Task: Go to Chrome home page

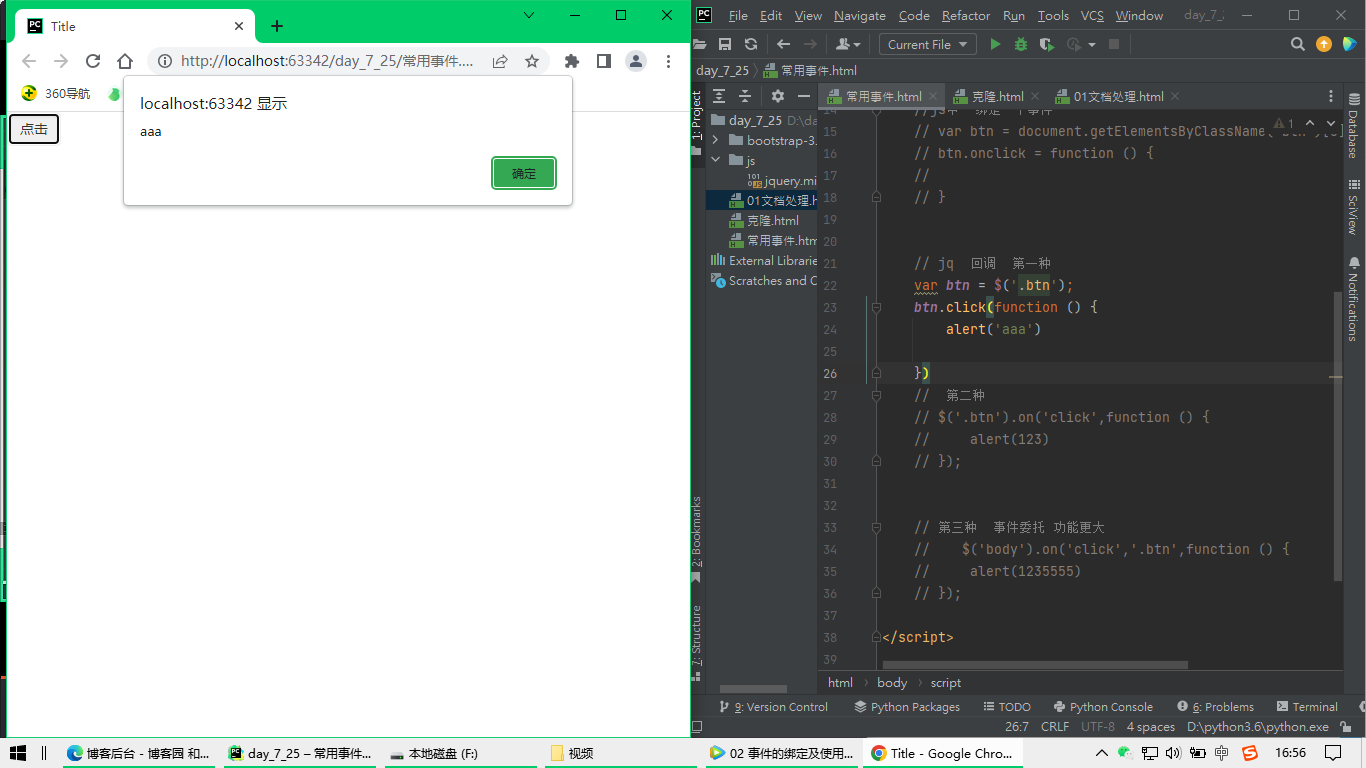Action: [x=125, y=61]
